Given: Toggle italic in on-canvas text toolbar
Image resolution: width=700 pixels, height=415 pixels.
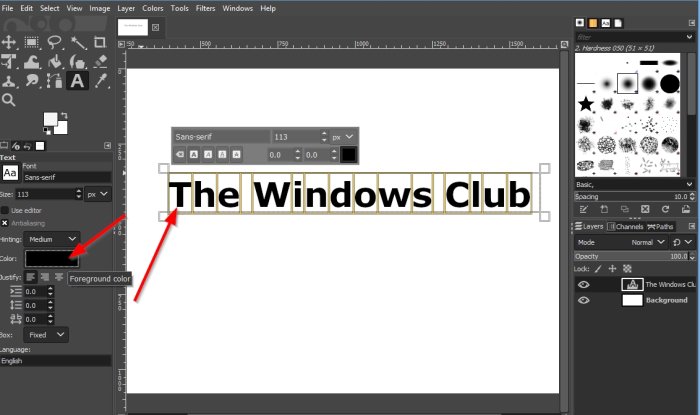Looking at the screenshot, I should pos(208,154).
